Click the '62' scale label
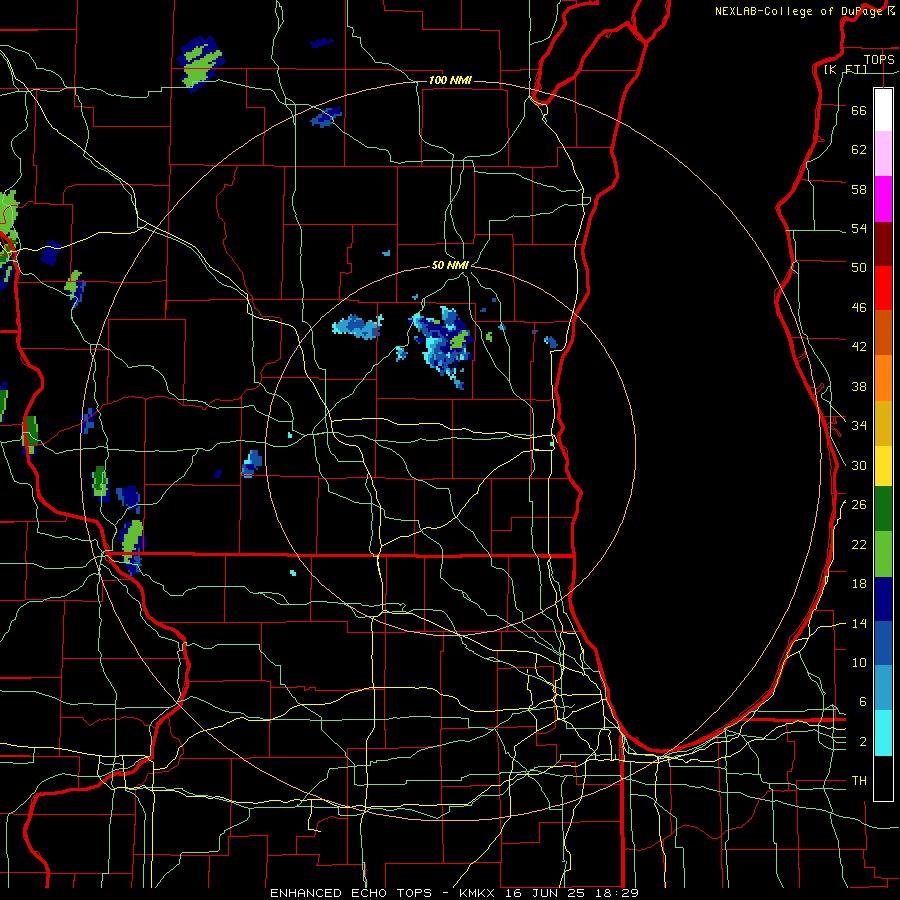 point(859,150)
